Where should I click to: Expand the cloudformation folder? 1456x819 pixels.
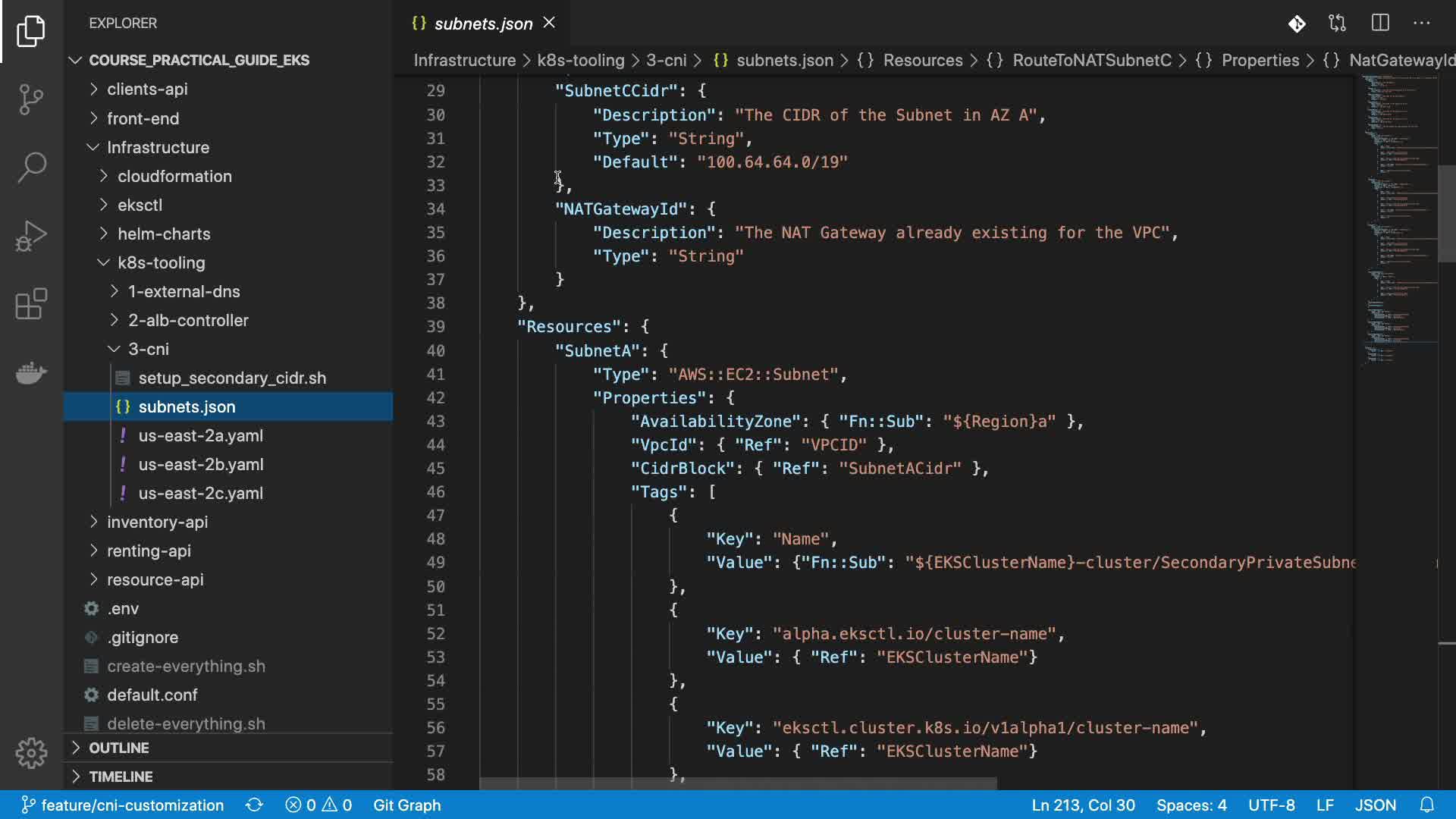click(x=174, y=177)
